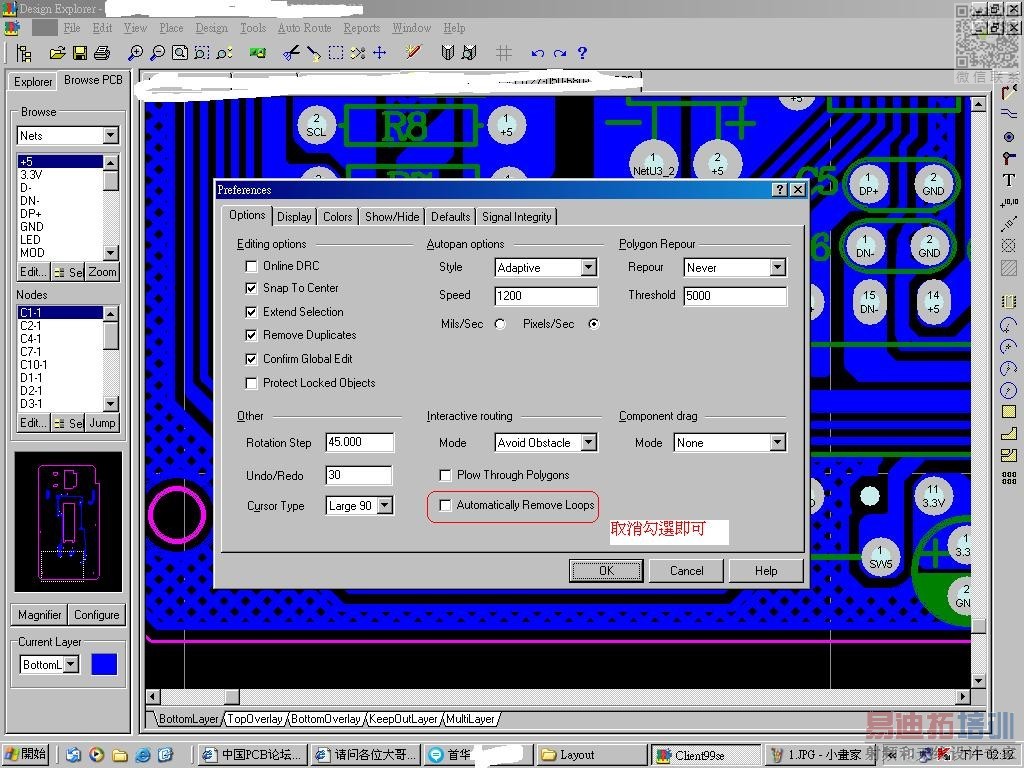Enable Protect Locked Objects checkbox
1024x768 pixels.
click(251, 383)
